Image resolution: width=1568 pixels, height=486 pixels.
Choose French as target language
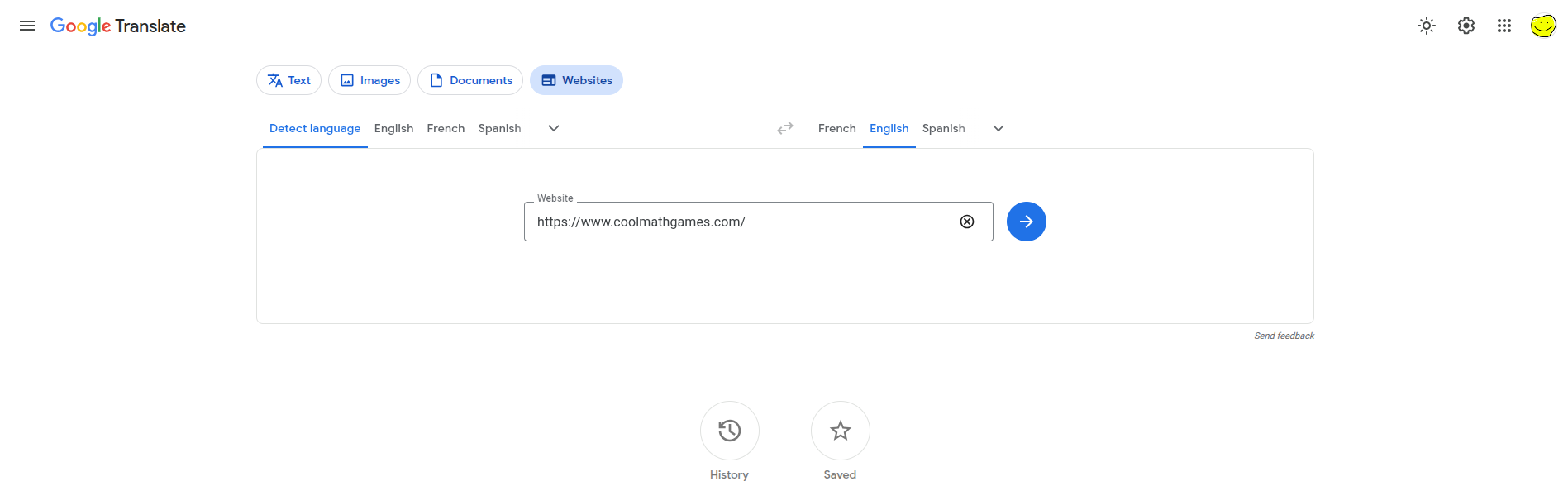click(x=837, y=128)
